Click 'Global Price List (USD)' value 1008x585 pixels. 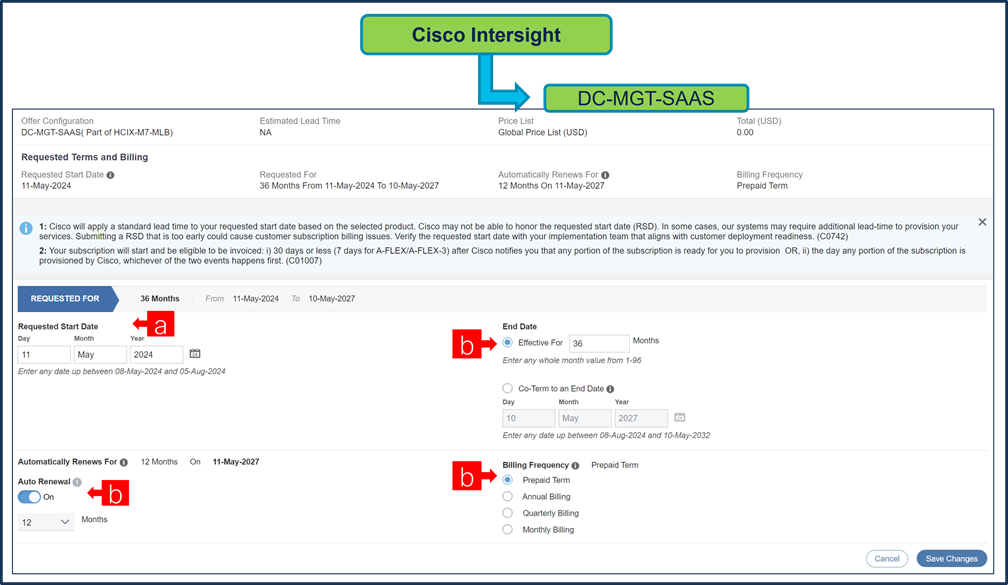[543, 132]
